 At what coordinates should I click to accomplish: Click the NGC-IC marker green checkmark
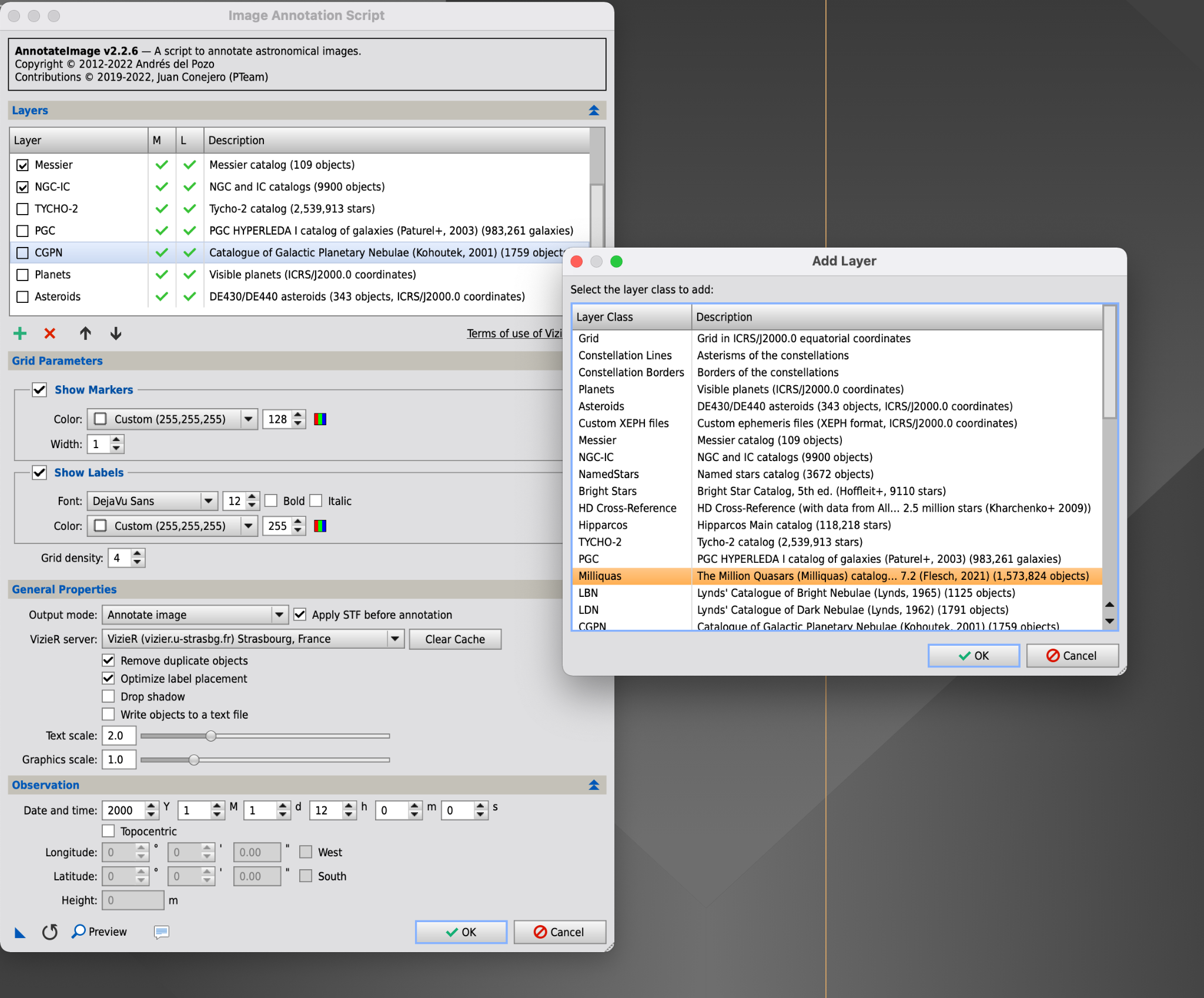pyautogui.click(x=162, y=186)
